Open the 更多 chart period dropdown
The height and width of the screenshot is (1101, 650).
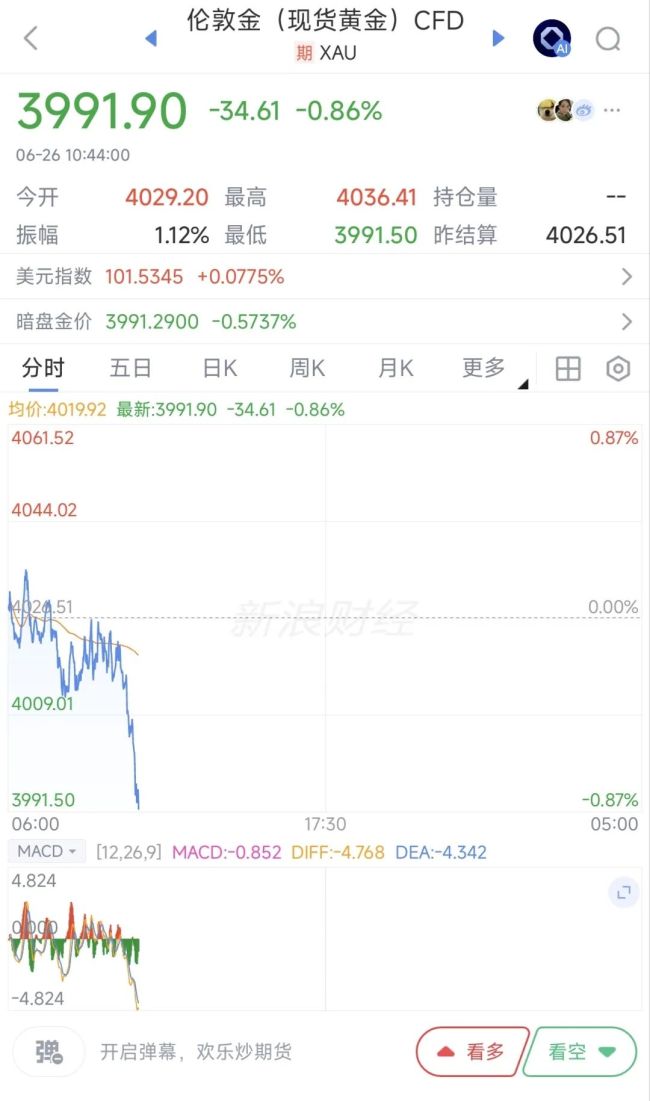pyautogui.click(x=493, y=368)
